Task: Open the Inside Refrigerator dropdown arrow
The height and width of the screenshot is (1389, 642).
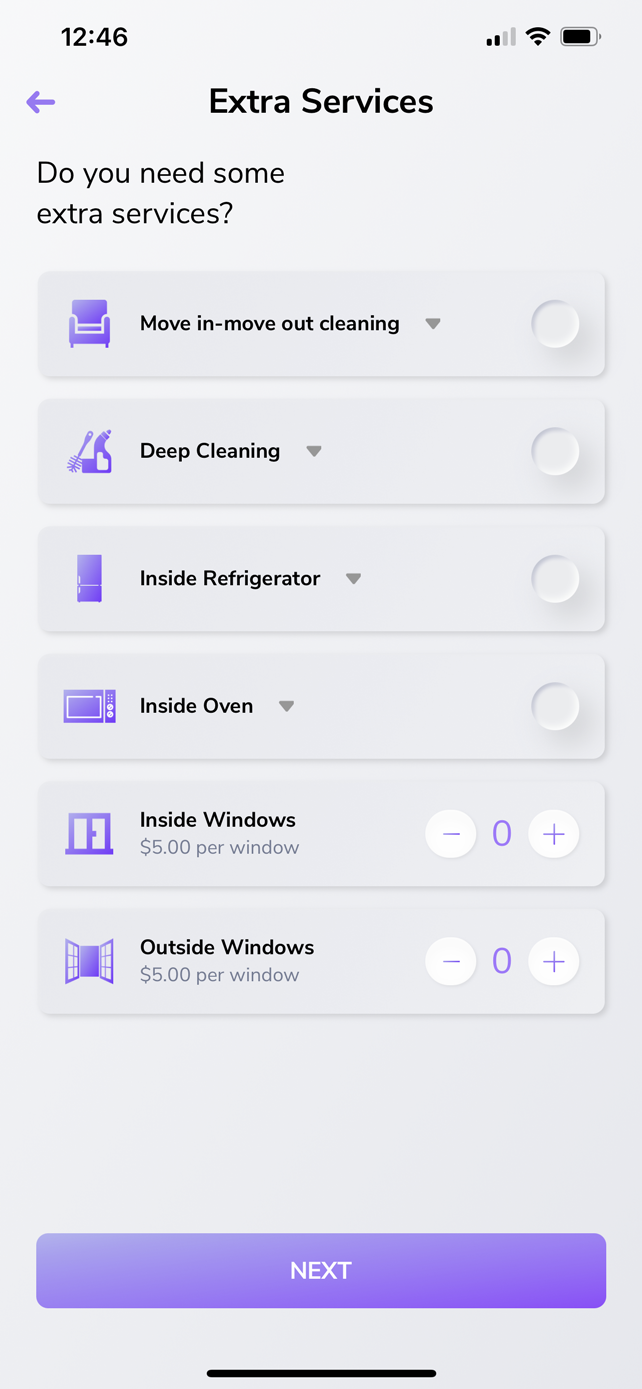Action: [353, 579]
